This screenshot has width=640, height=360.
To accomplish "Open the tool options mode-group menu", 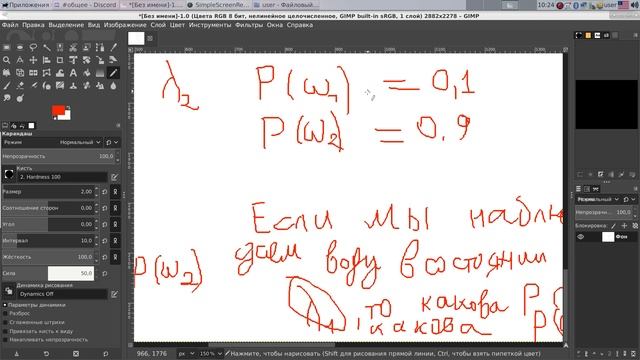I will 112,142.
